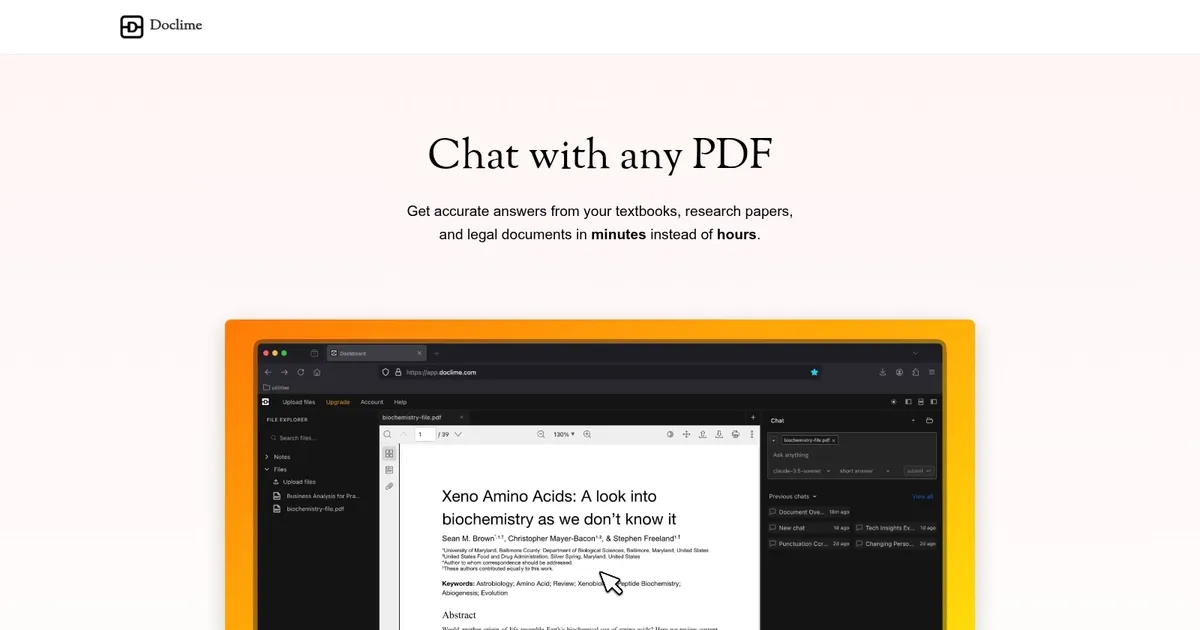Open the Account menu item
Image resolution: width=1200 pixels, height=630 pixels.
pyautogui.click(x=372, y=402)
